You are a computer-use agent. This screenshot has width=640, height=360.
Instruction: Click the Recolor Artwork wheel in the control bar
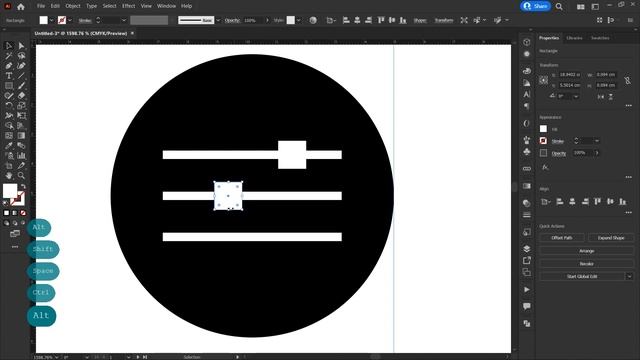(313, 20)
